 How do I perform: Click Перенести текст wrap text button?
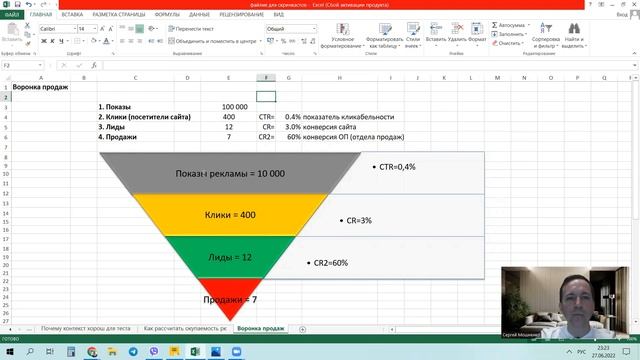click(191, 29)
